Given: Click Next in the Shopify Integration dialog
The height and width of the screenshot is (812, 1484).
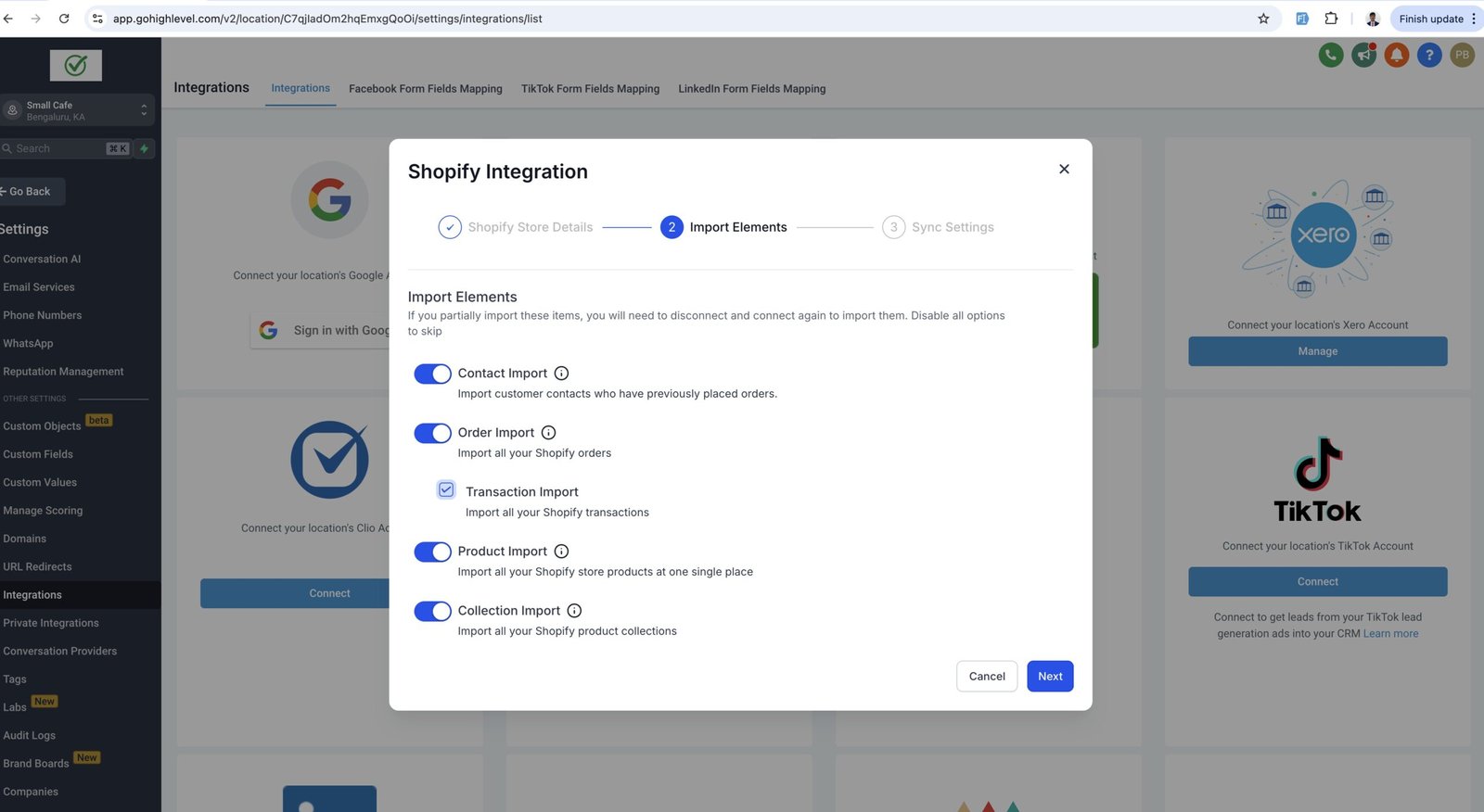Looking at the screenshot, I should (x=1050, y=677).
